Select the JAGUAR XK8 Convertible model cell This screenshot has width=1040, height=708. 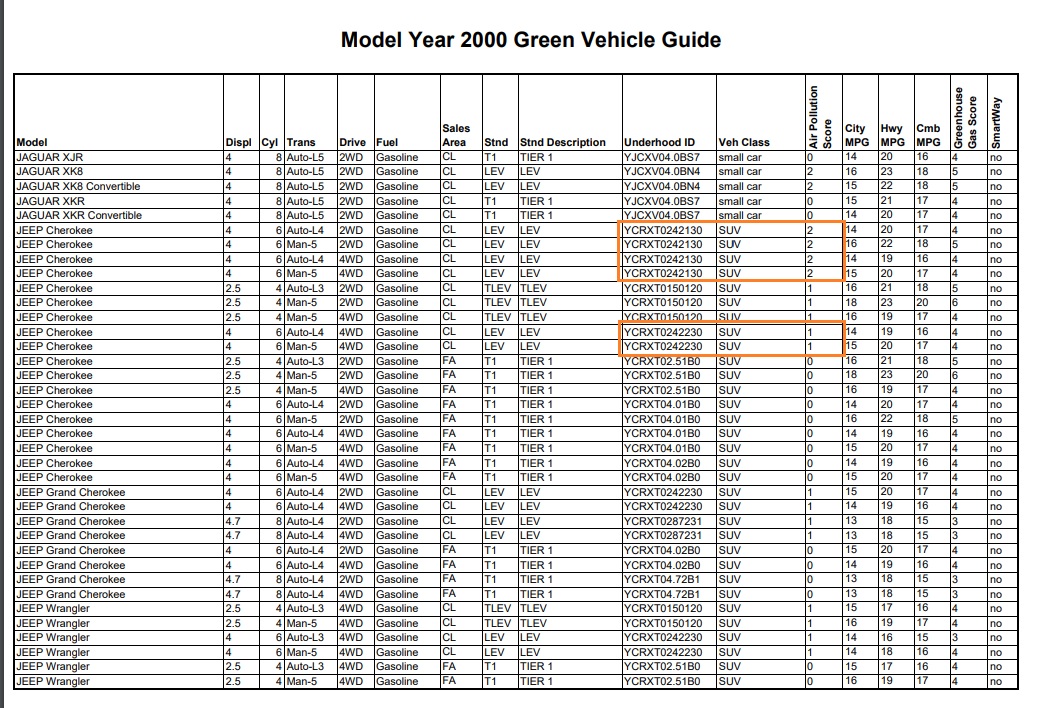tap(79, 186)
